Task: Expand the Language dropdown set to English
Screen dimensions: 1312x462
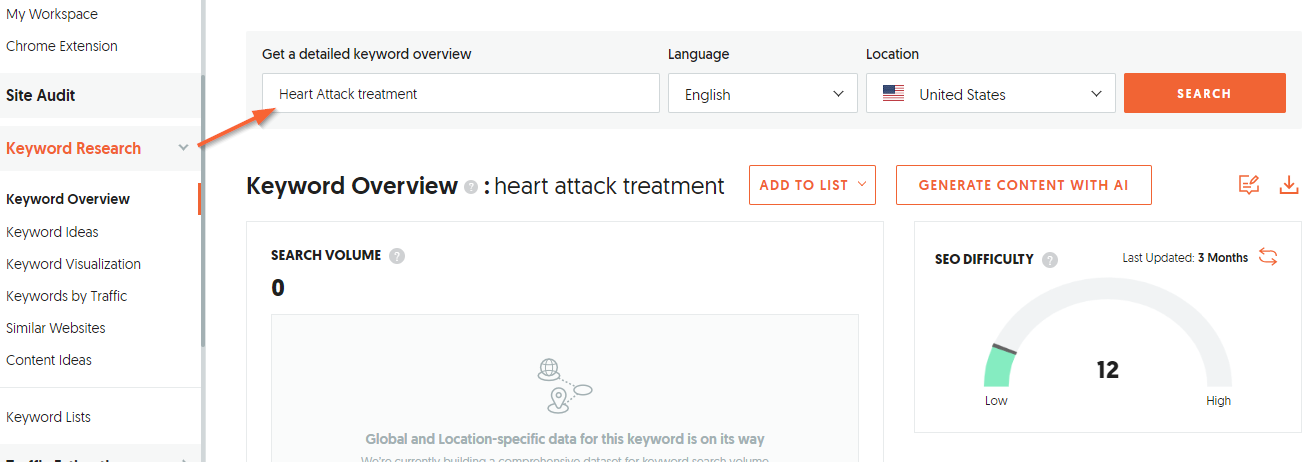Action: [763, 94]
